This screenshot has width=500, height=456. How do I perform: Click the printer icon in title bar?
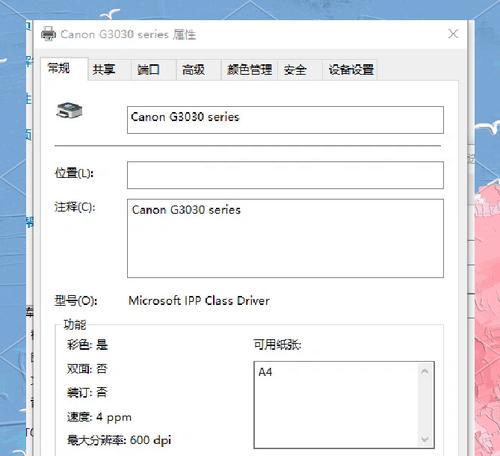tap(48, 34)
